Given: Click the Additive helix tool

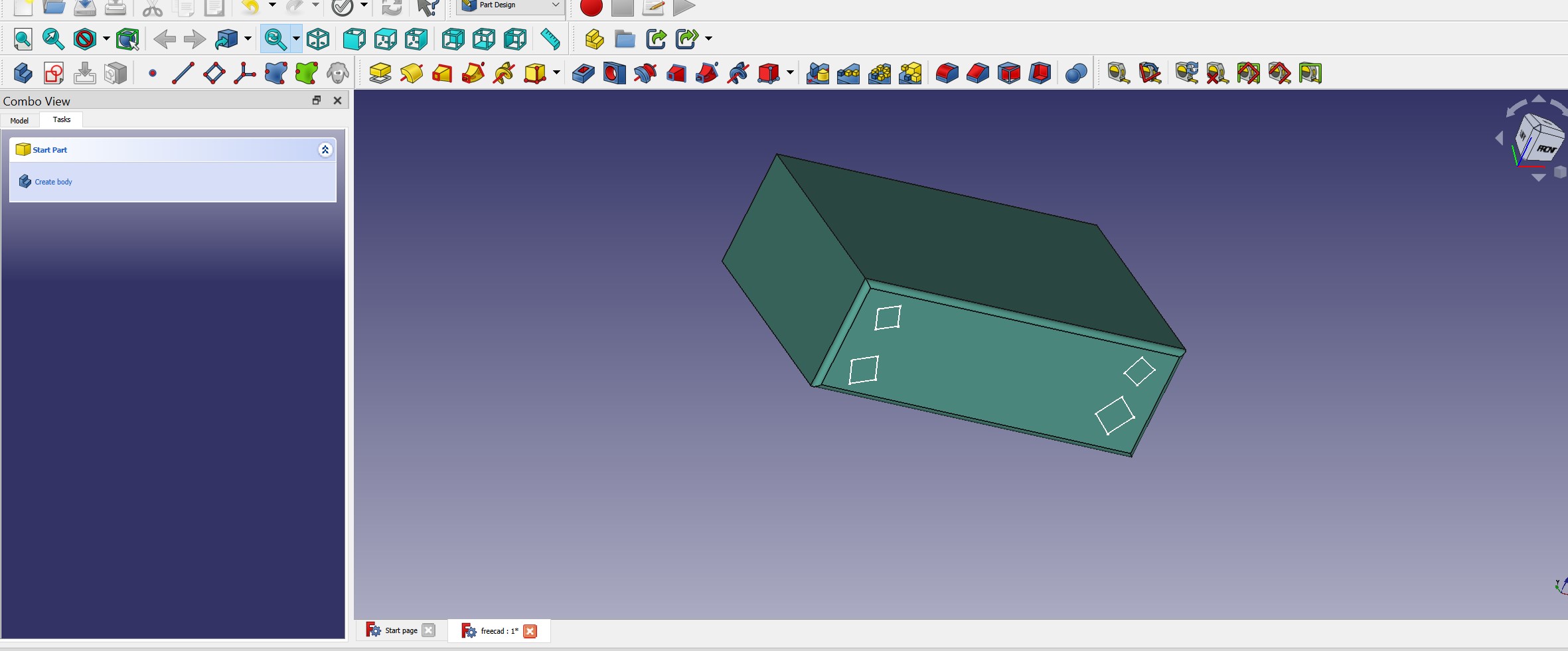Looking at the screenshot, I should tap(505, 73).
